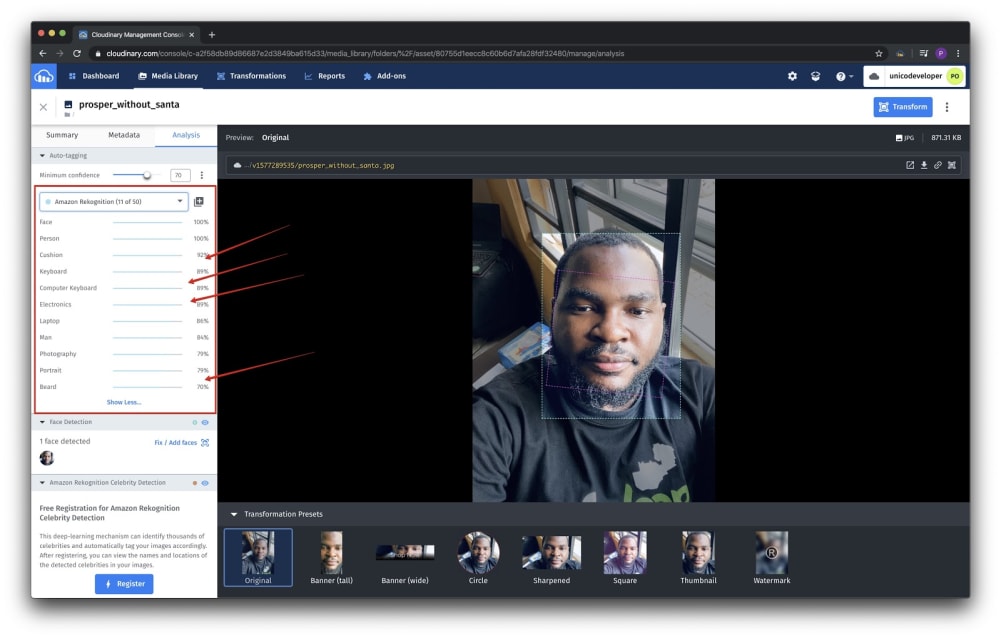Screen dimensions: 1000x638
Task: Switch to the Metadata tab
Action: [x=124, y=135]
